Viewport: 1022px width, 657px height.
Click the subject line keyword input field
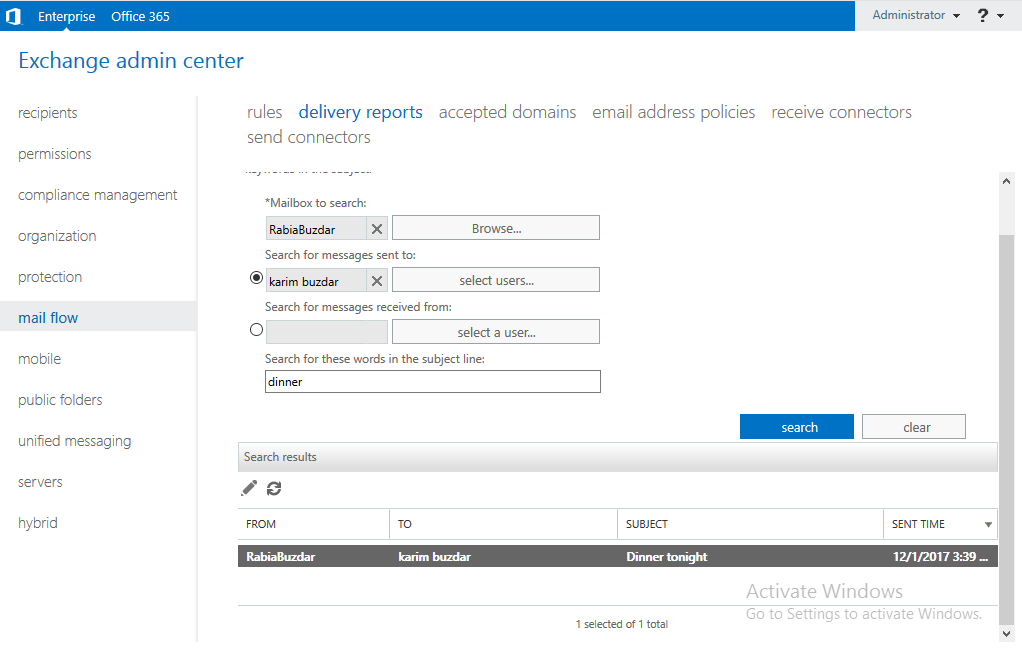pyautogui.click(x=432, y=382)
